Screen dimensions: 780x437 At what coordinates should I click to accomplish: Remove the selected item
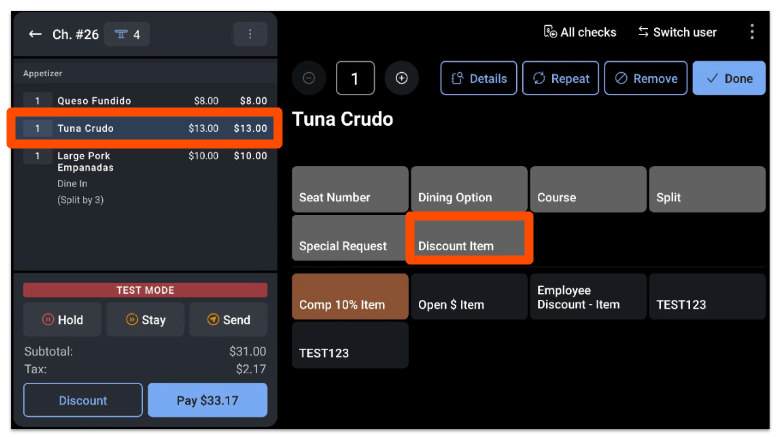pyautogui.click(x=645, y=78)
